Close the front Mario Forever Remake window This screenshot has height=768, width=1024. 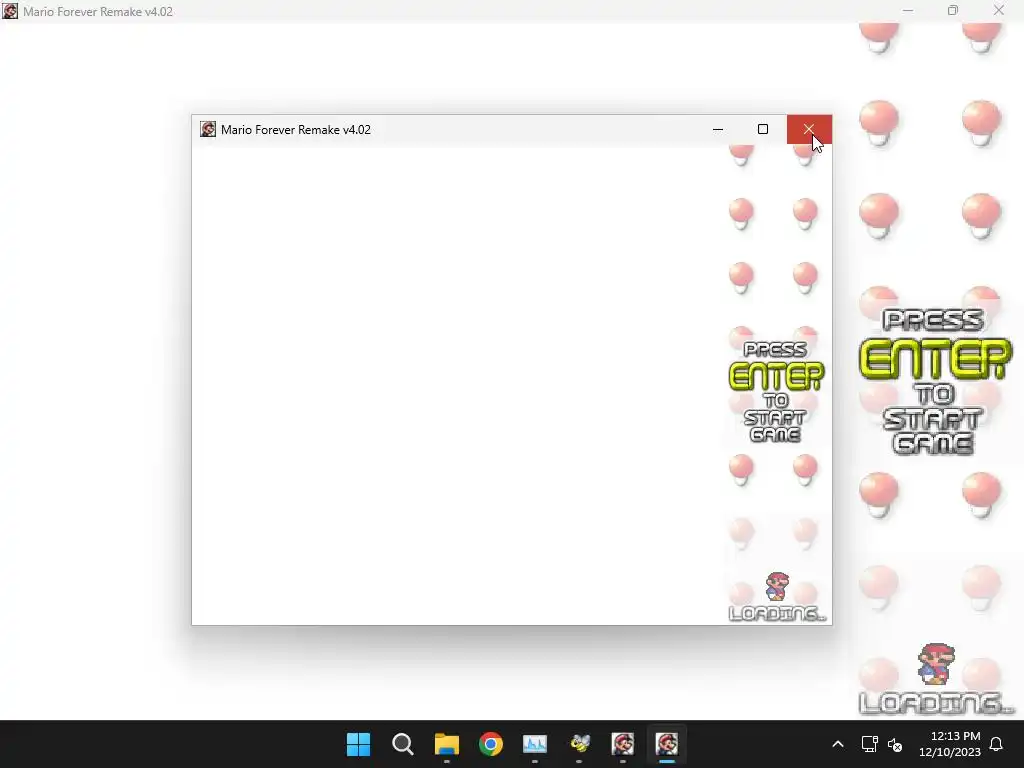tap(809, 129)
